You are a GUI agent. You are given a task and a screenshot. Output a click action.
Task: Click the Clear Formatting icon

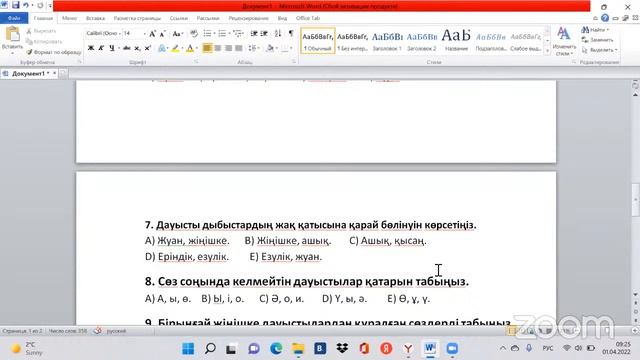click(x=194, y=34)
